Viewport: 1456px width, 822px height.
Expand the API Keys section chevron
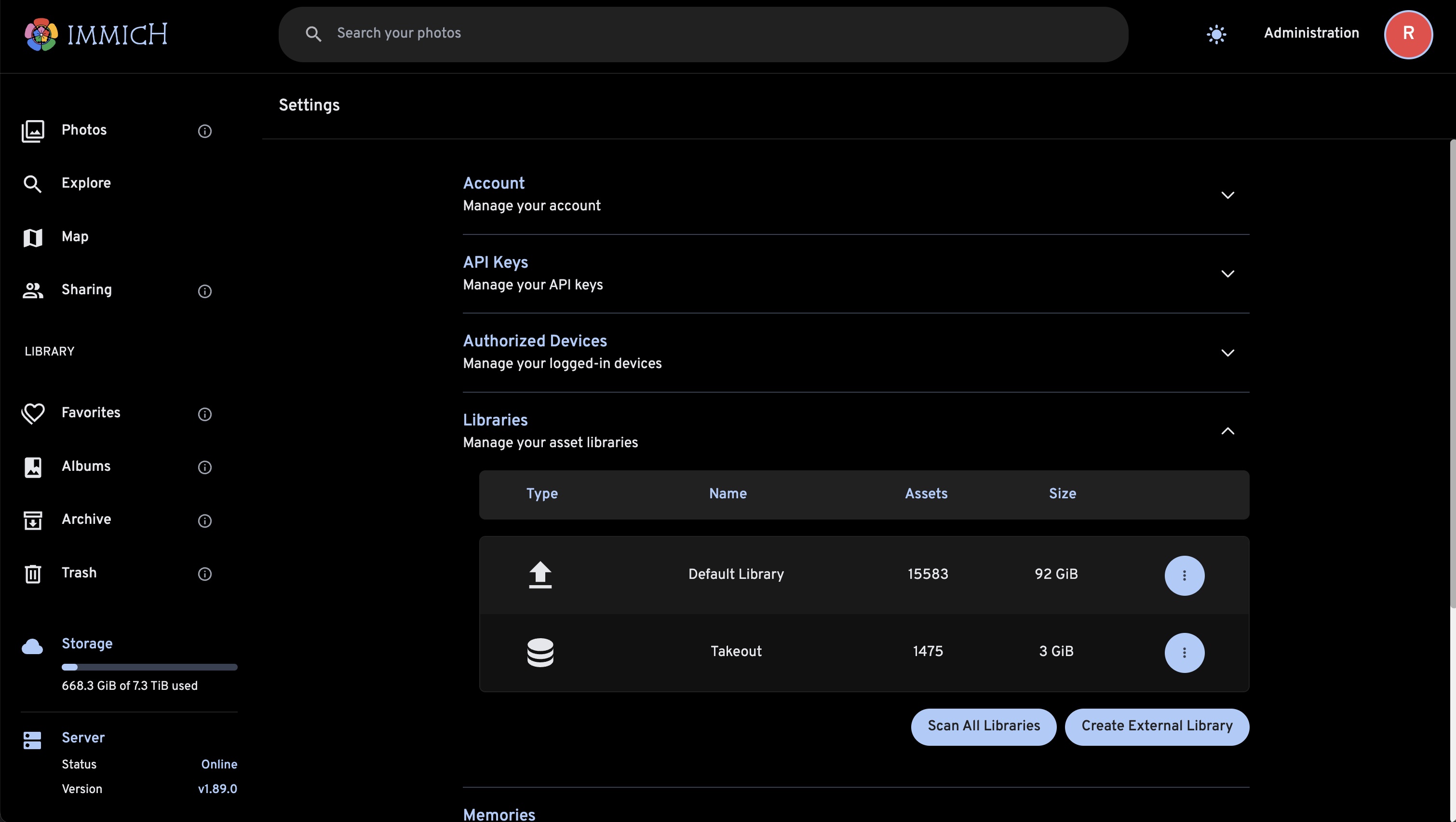click(1227, 274)
